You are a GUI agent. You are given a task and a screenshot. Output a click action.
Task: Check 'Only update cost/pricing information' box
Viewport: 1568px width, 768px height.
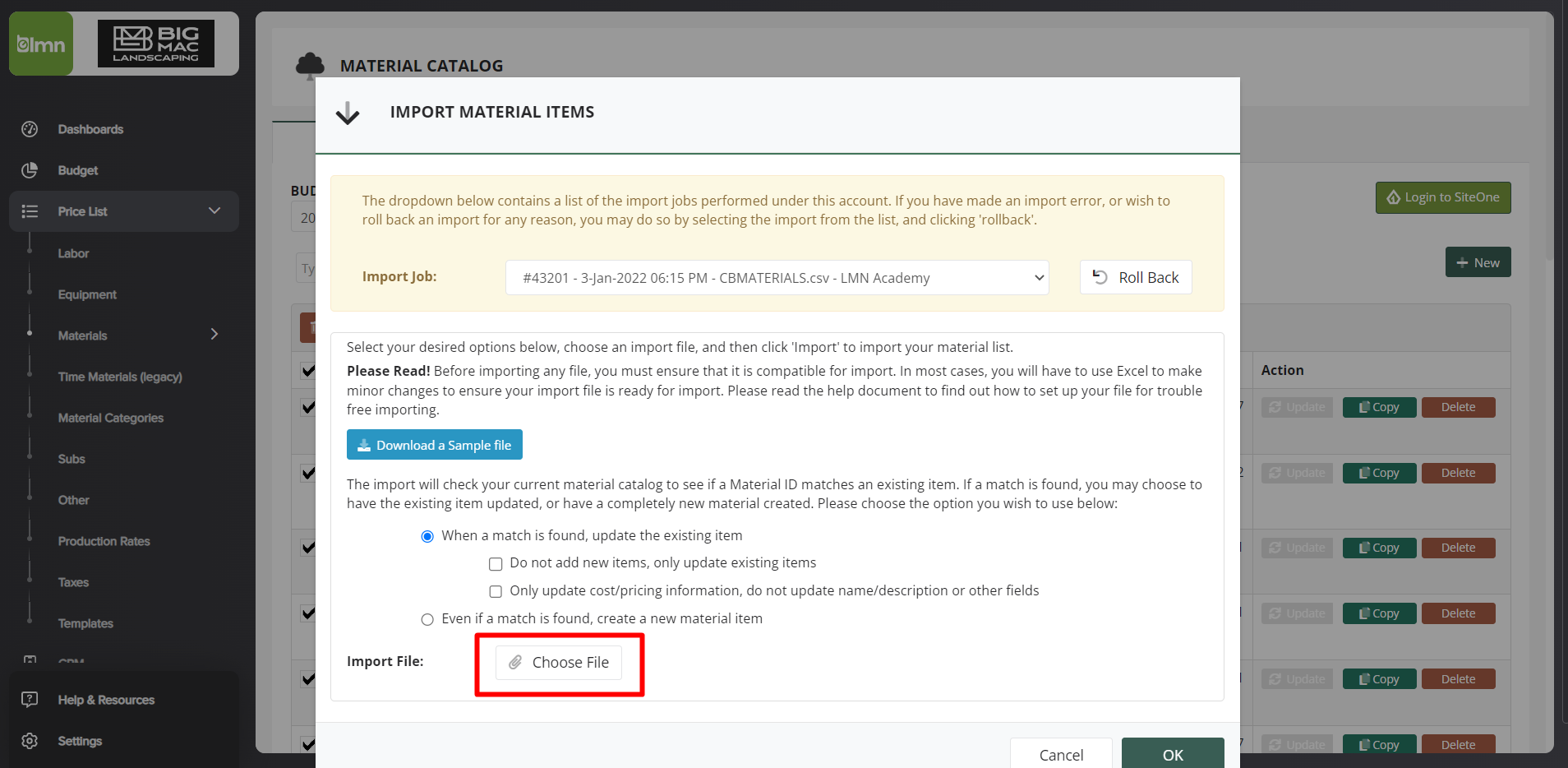(496, 592)
